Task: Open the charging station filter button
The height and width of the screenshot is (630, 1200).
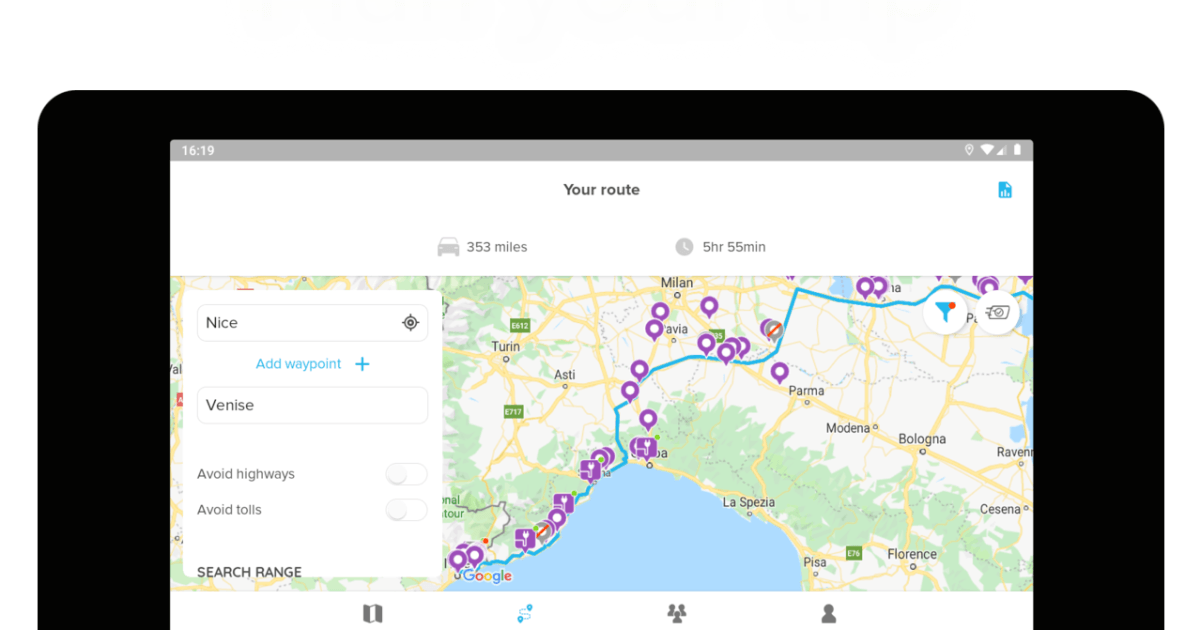Action: (944, 313)
